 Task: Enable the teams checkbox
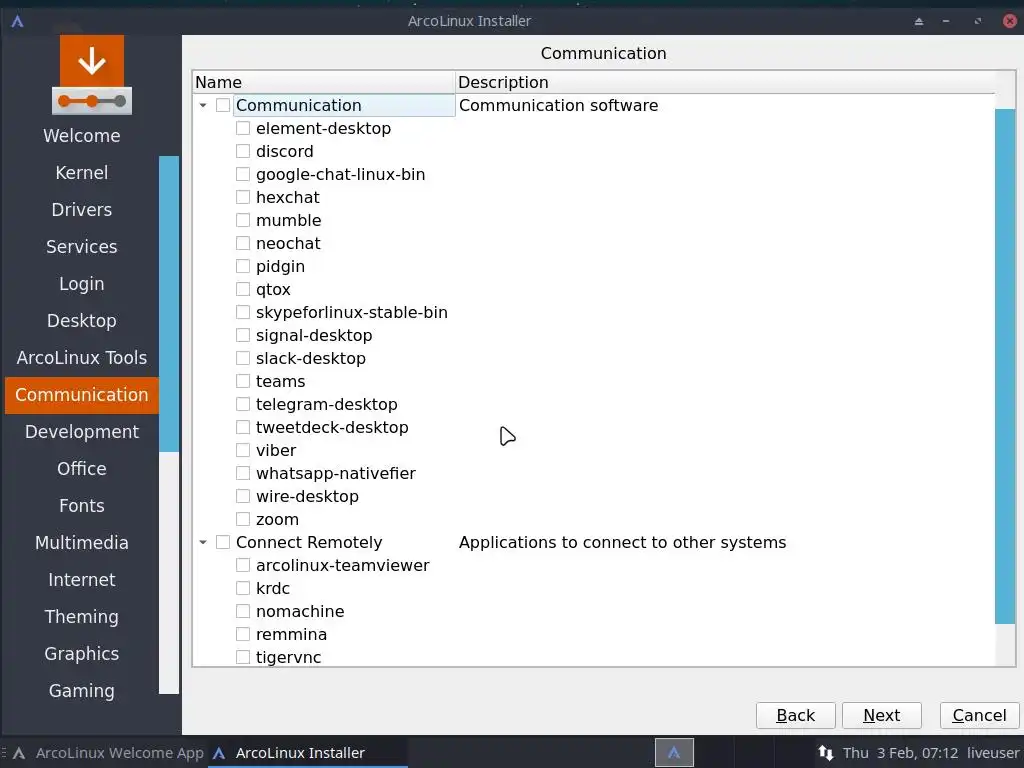(243, 381)
